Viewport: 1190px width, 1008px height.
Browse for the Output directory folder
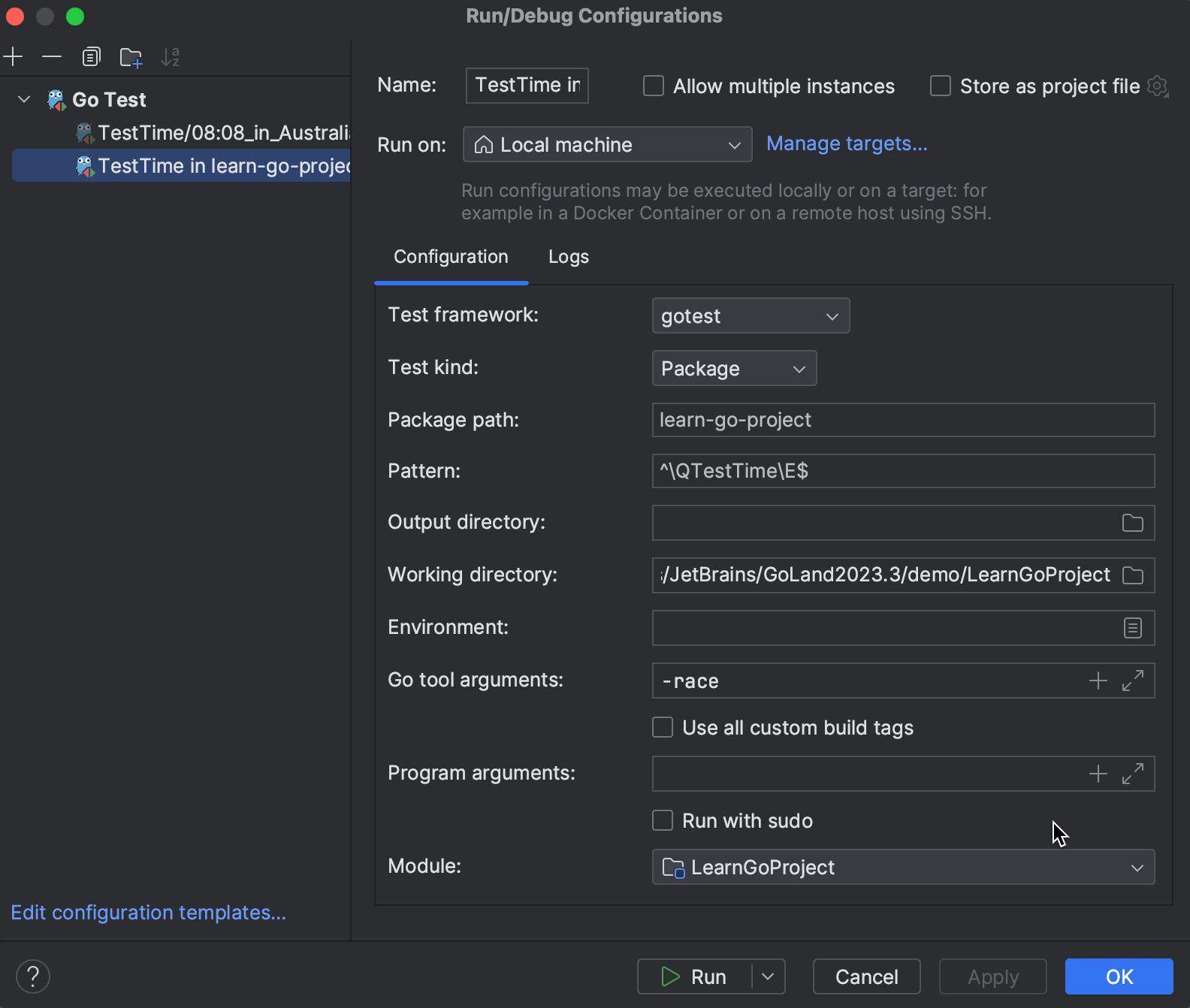pos(1132,523)
